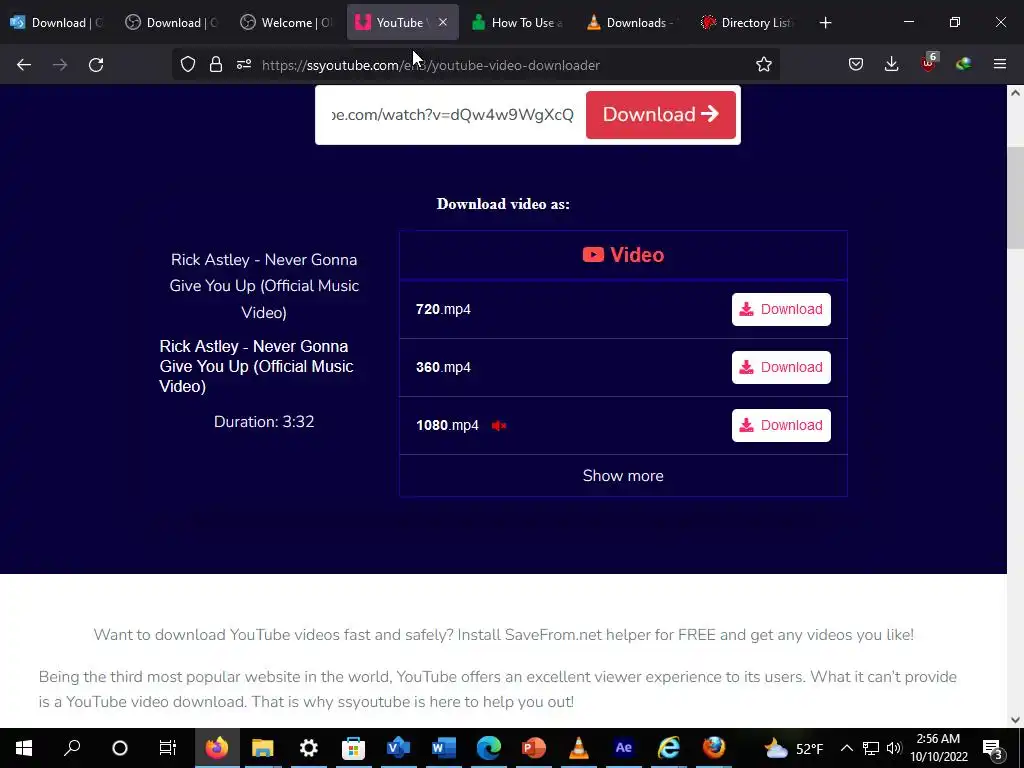Click the scrollbar down arrow

(1015, 720)
